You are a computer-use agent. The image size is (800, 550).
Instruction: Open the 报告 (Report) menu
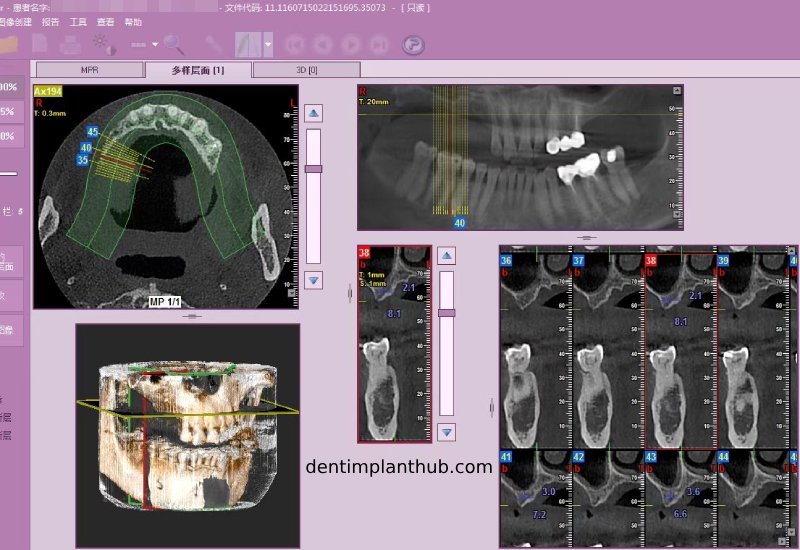(x=51, y=22)
